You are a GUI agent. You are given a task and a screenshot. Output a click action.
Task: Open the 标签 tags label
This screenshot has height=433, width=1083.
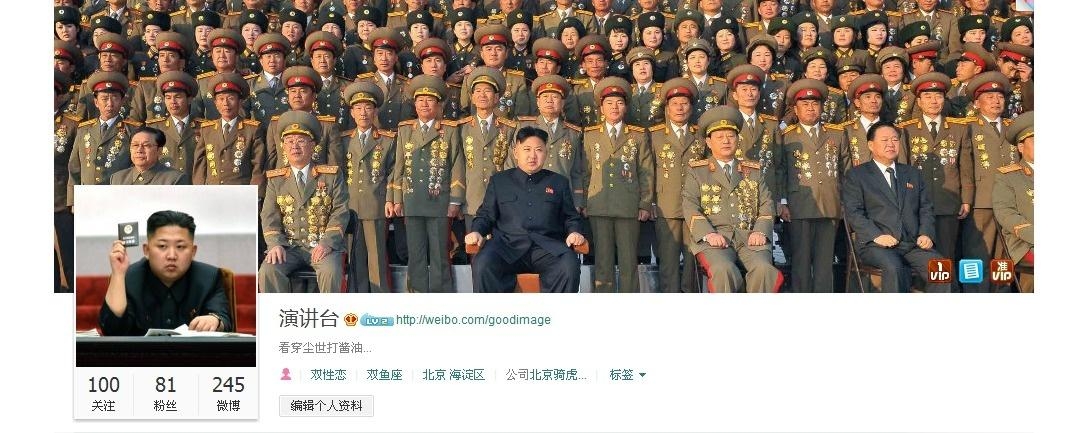[622, 375]
